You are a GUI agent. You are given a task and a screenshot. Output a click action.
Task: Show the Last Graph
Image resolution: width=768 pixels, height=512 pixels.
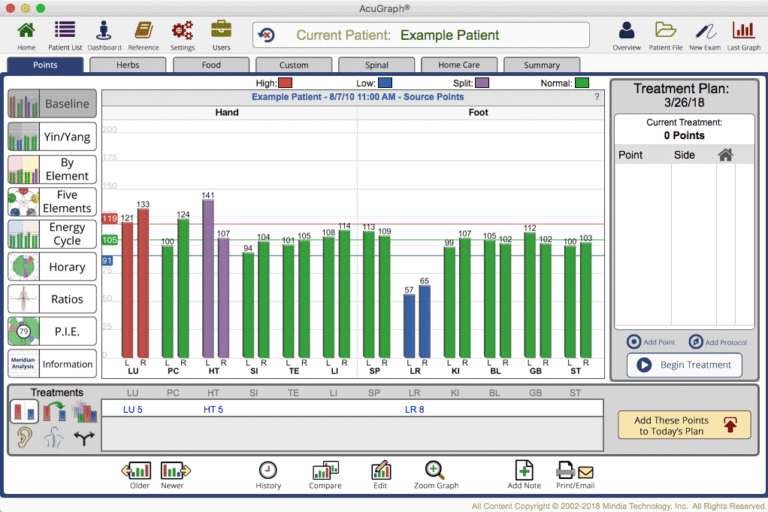tap(743, 30)
